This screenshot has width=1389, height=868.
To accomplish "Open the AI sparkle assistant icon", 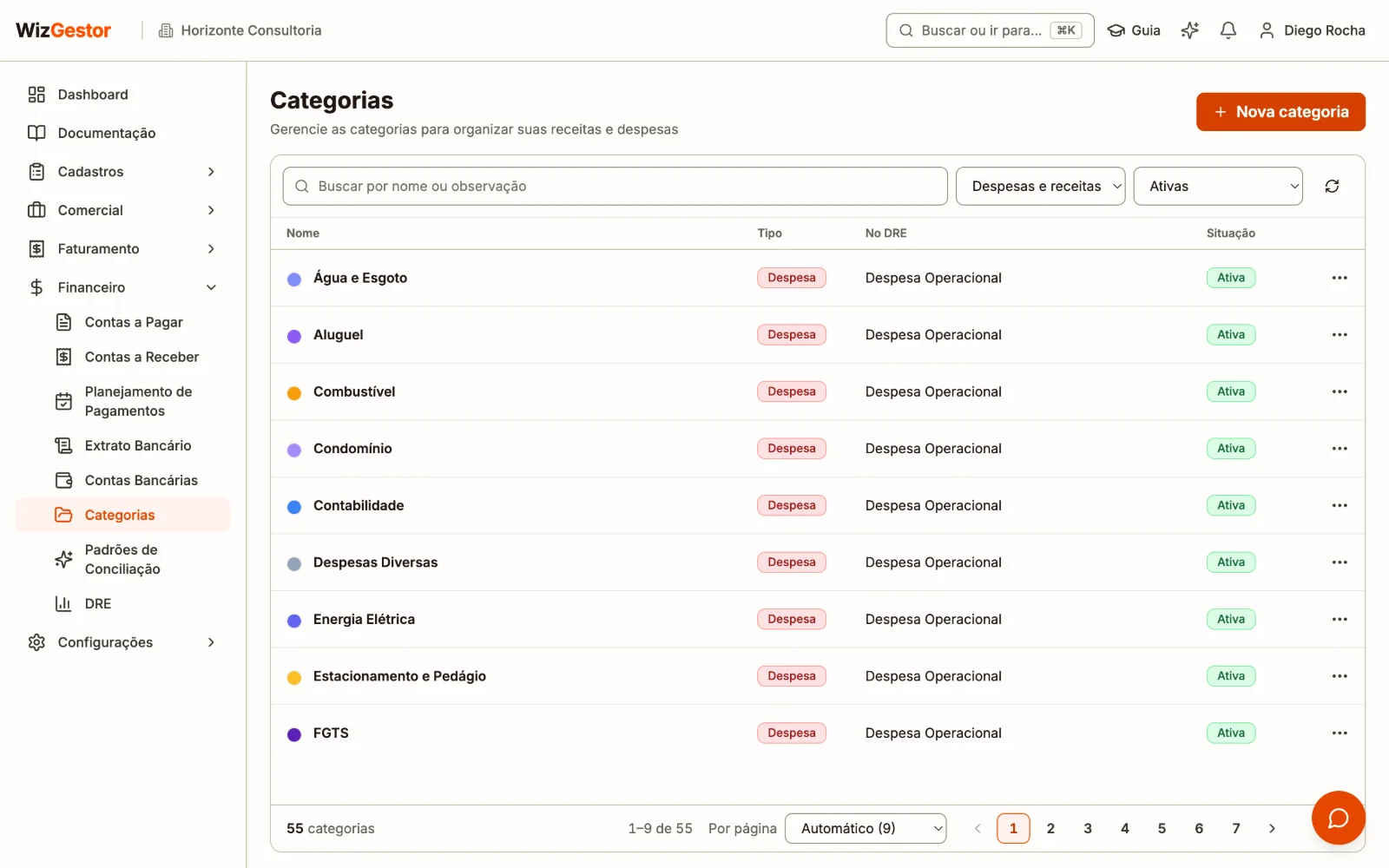I will coord(1189,30).
